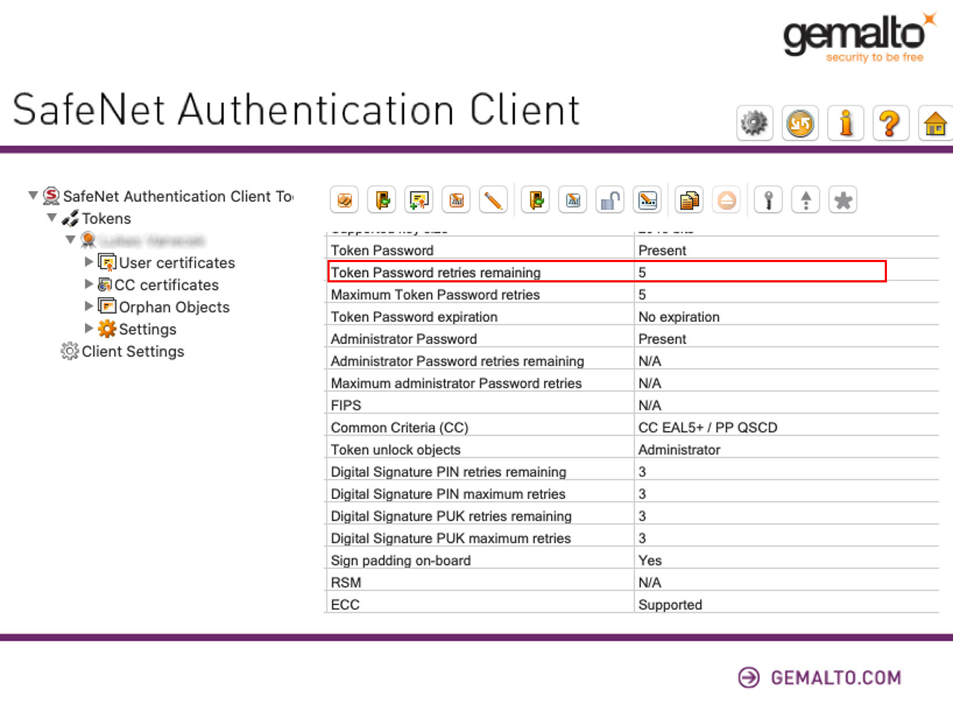Click the 'Sign padding on-board' row
Image resolution: width=953 pixels, height=711 pixels.
632,560
